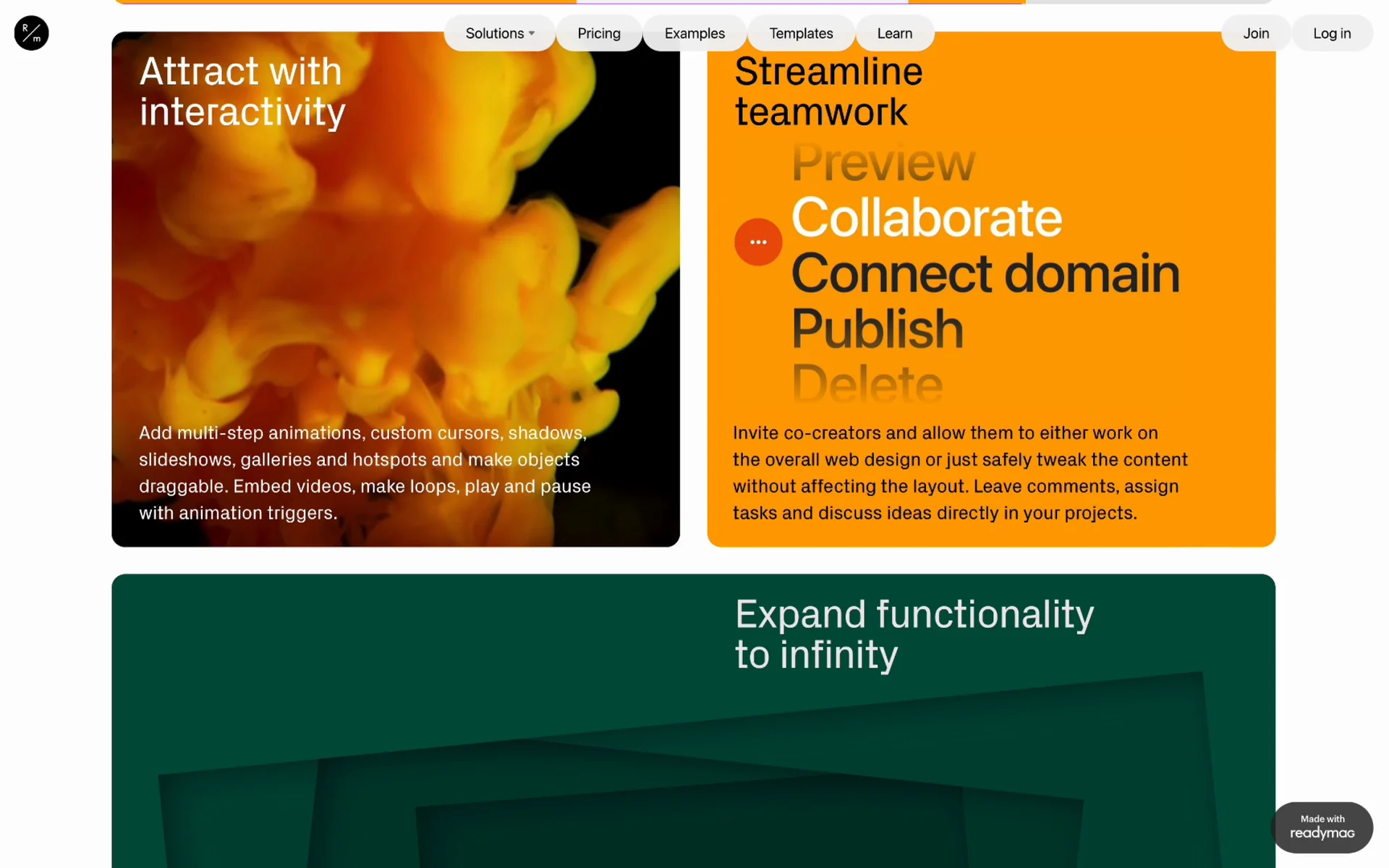1389x868 pixels.
Task: Click the Streamline teamwork heading
Action: (x=828, y=92)
